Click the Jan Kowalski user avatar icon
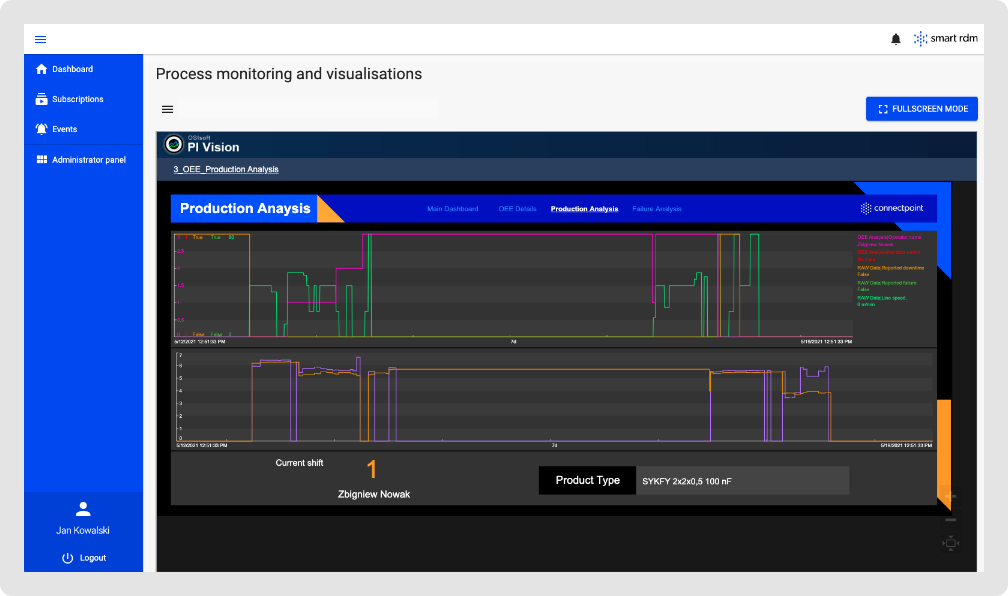The width and height of the screenshot is (1008, 596). 83,509
